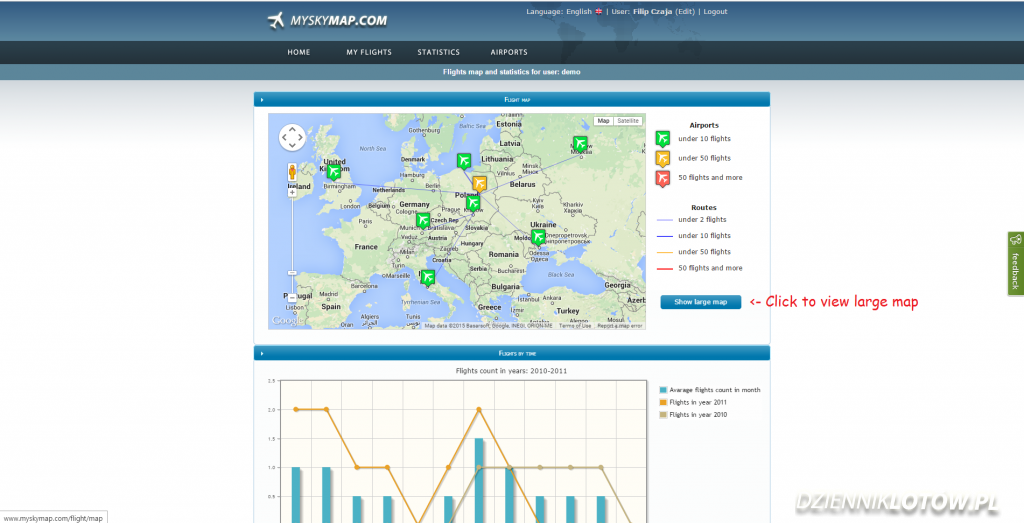Viewport: 1024px width, 523px height.
Task: Click the Show large map button
Action: click(x=700, y=302)
